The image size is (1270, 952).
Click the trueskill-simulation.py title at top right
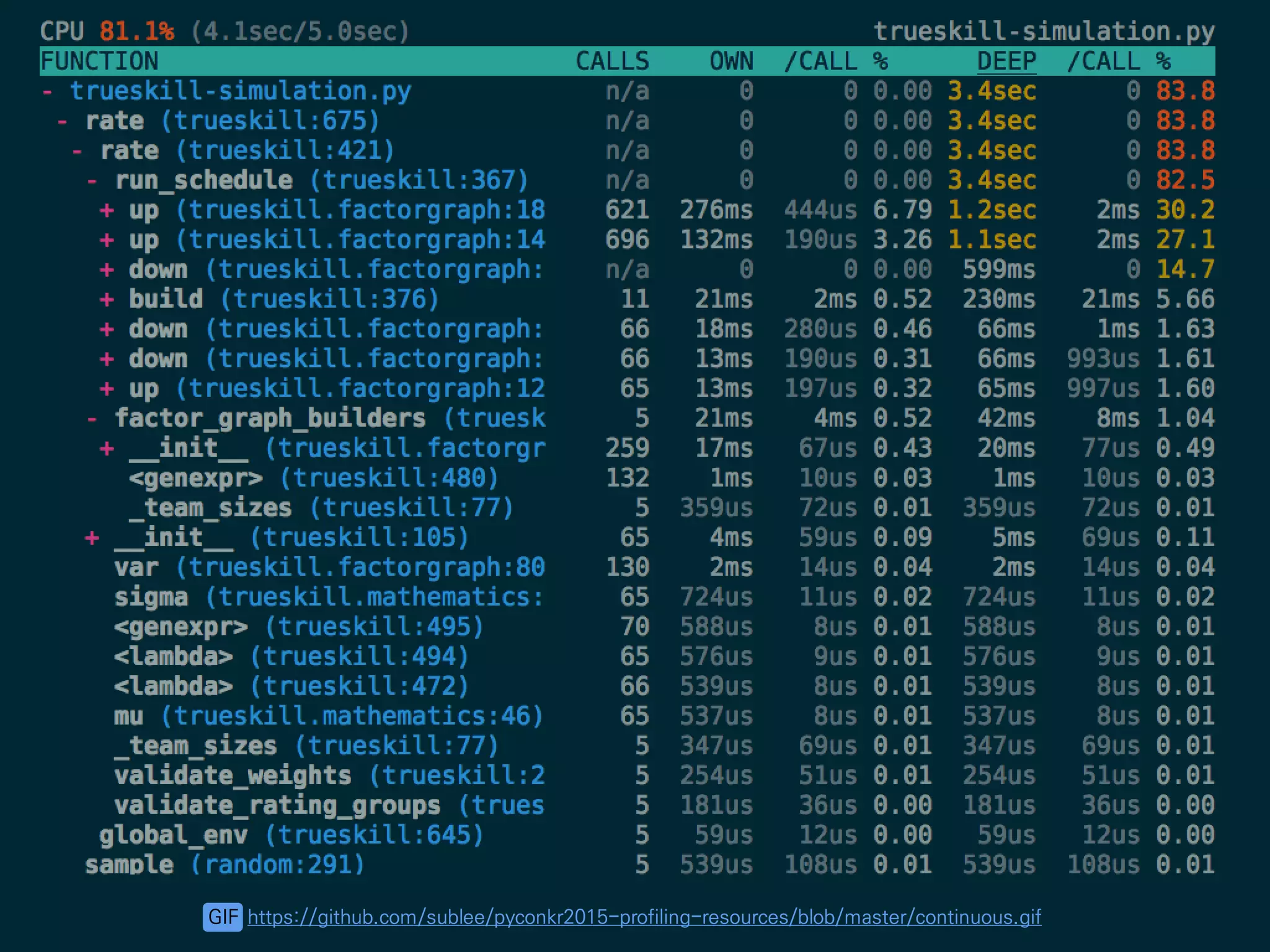pos(1044,32)
